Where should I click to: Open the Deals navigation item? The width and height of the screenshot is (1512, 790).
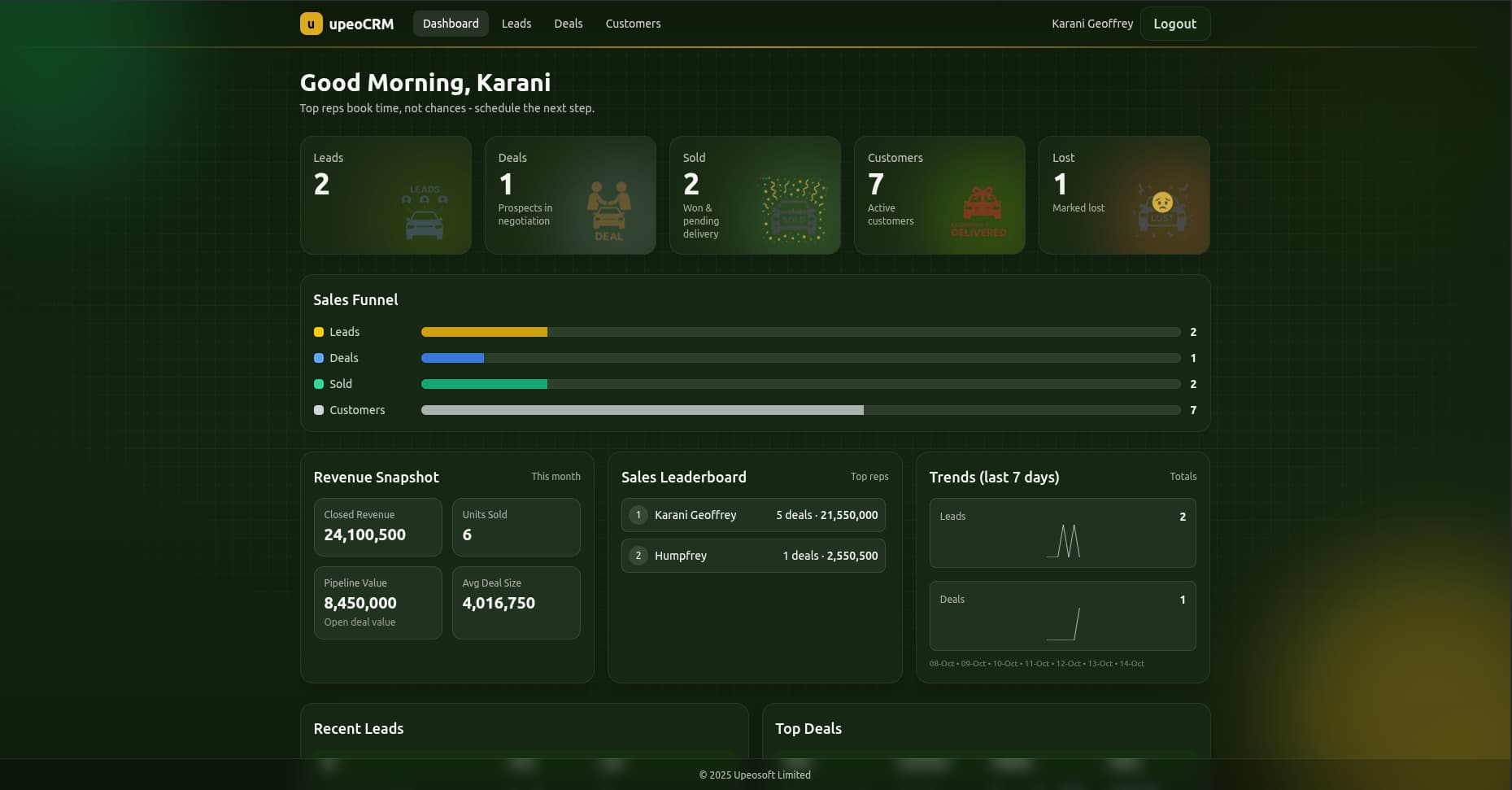click(569, 24)
